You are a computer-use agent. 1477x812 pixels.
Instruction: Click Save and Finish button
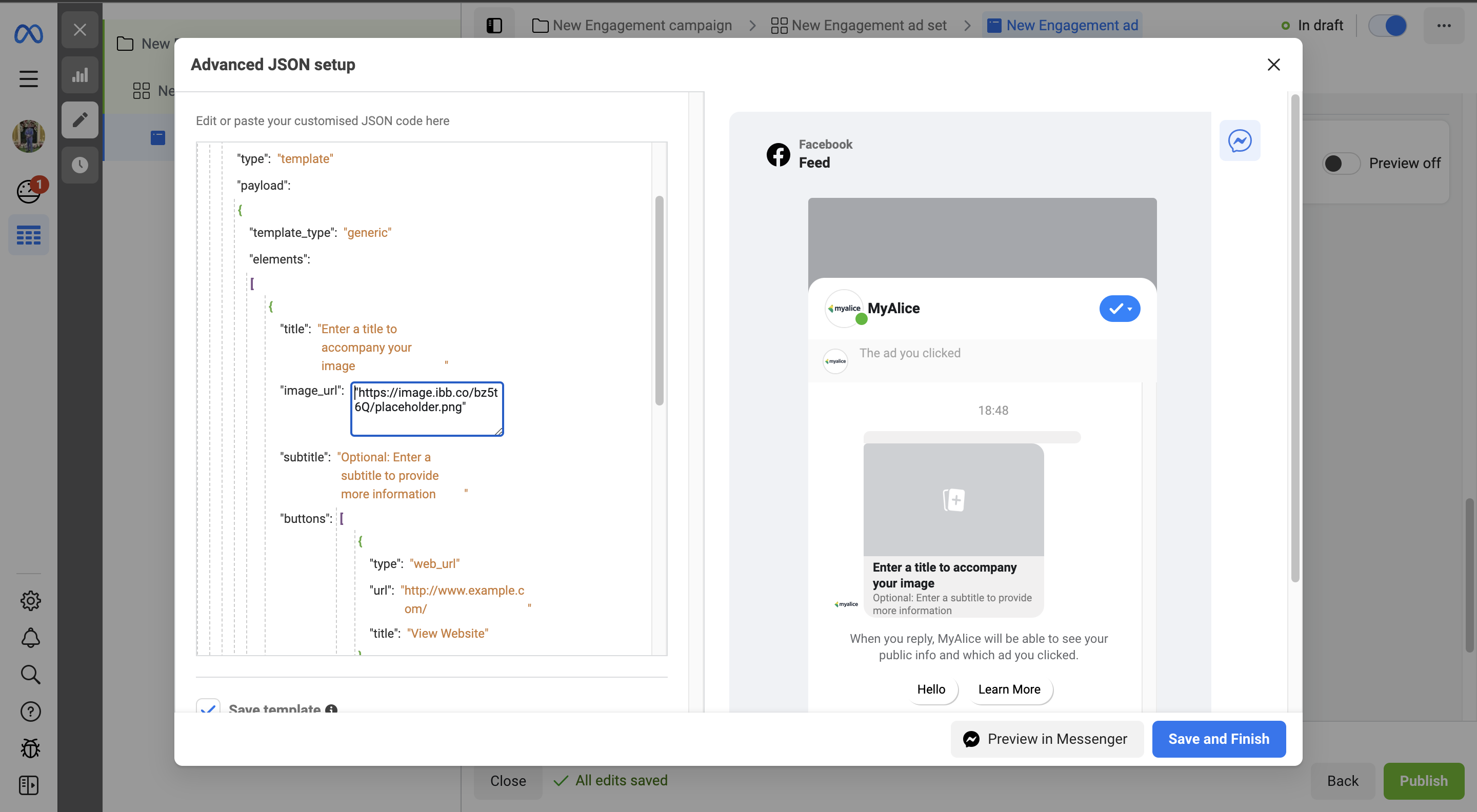point(1219,739)
